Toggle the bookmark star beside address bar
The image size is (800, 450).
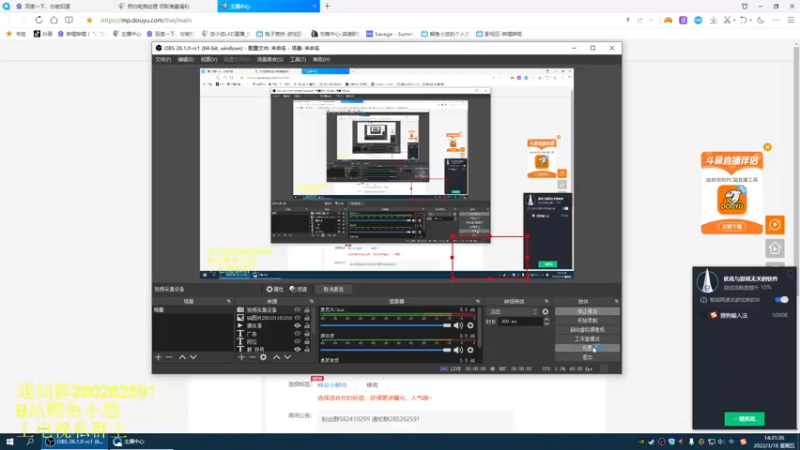(x=89, y=20)
